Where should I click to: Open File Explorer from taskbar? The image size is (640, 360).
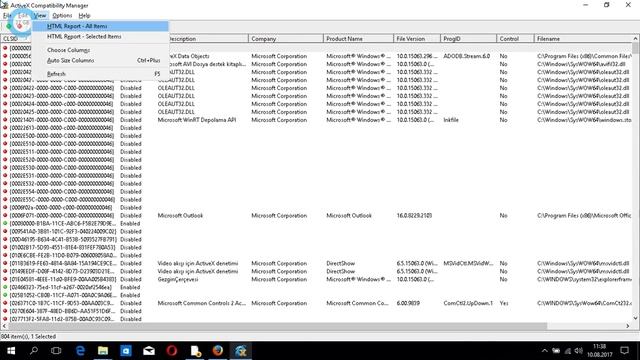point(103,351)
